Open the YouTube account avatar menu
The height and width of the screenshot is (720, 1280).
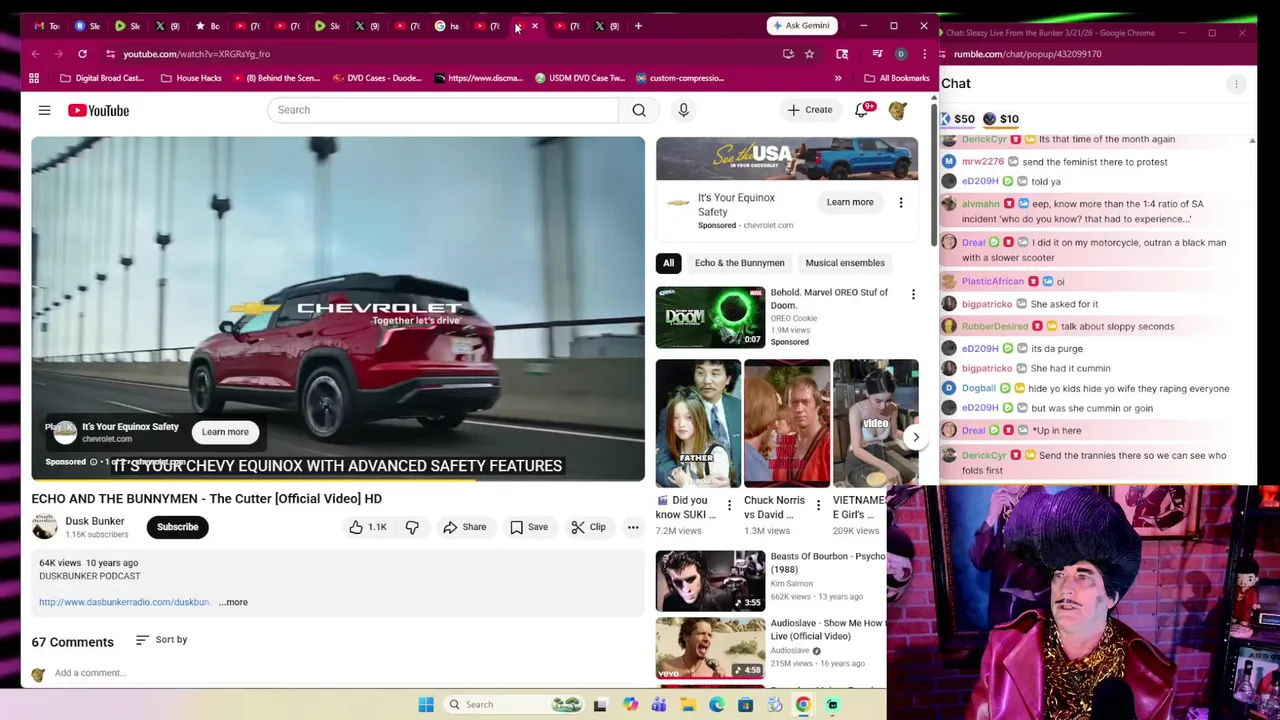pos(898,110)
